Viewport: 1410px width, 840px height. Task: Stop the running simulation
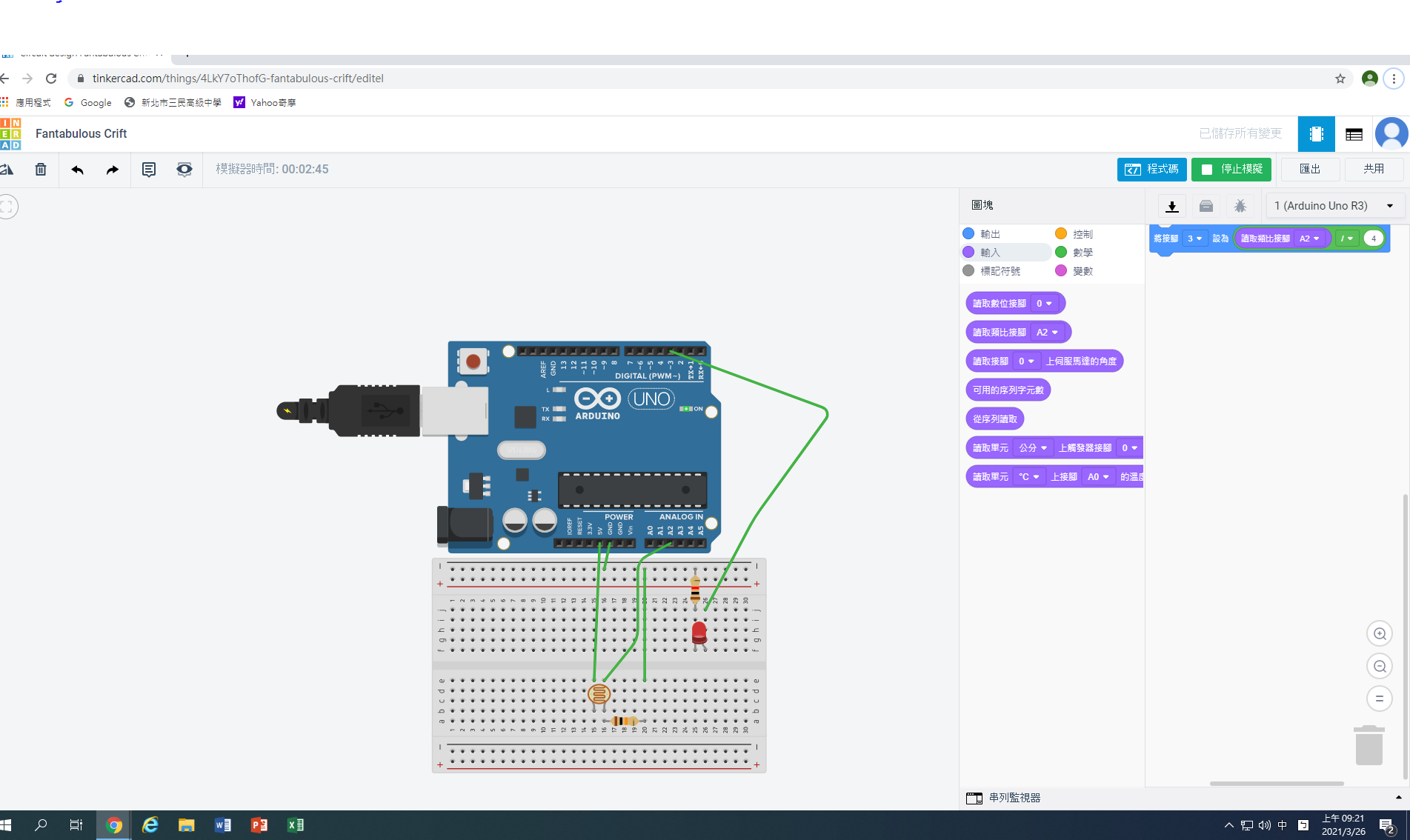click(1231, 170)
